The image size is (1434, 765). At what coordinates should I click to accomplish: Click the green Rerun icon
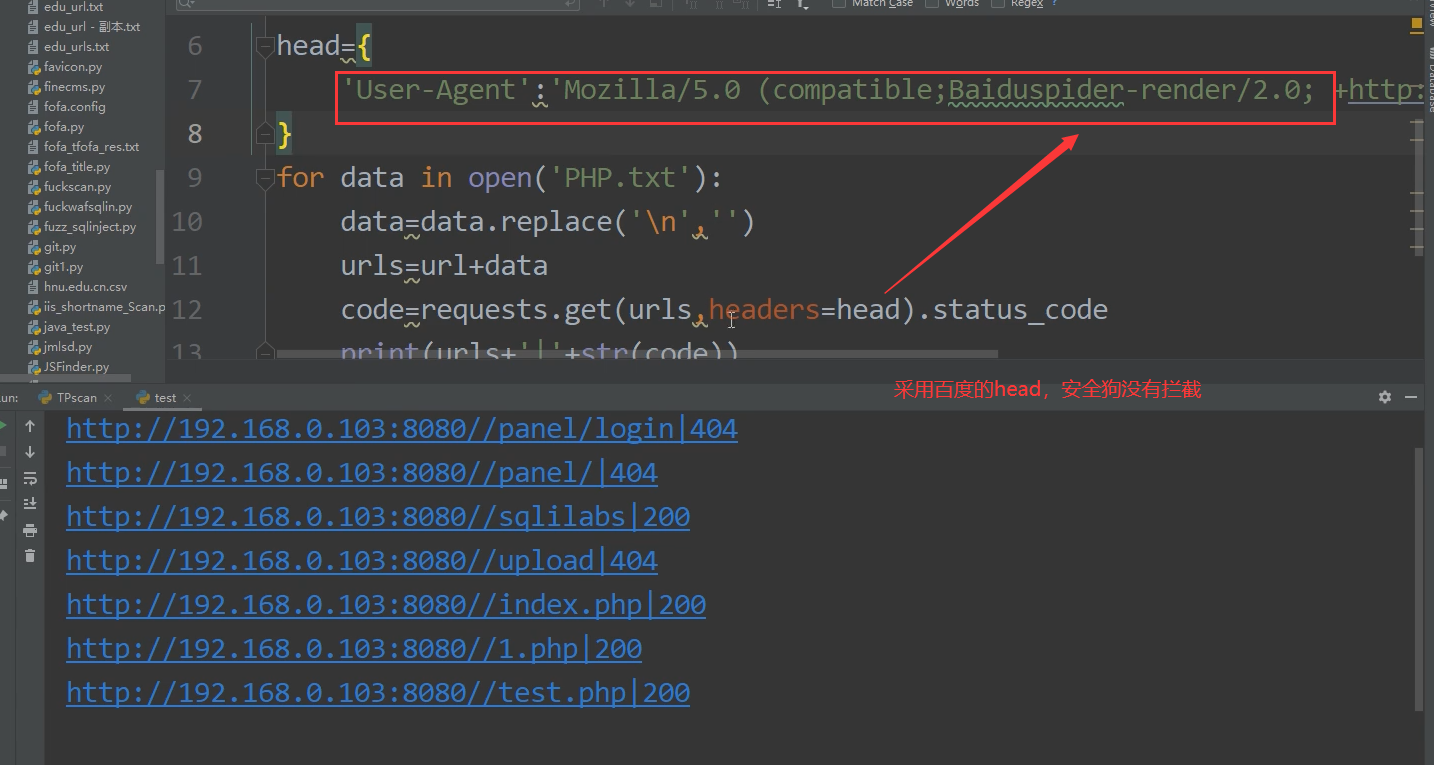click(x=3, y=427)
